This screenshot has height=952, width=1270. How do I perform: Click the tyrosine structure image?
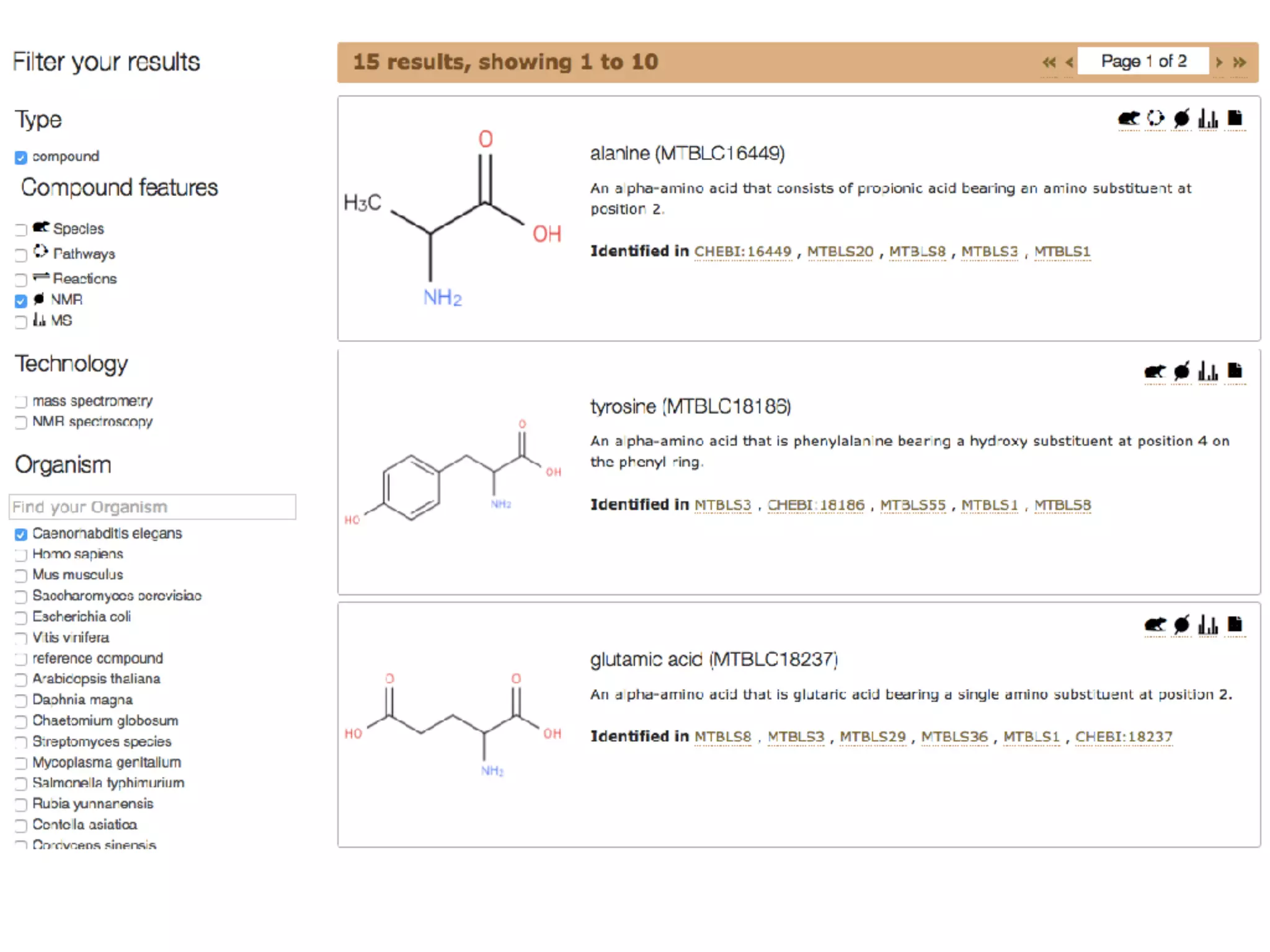(x=453, y=472)
